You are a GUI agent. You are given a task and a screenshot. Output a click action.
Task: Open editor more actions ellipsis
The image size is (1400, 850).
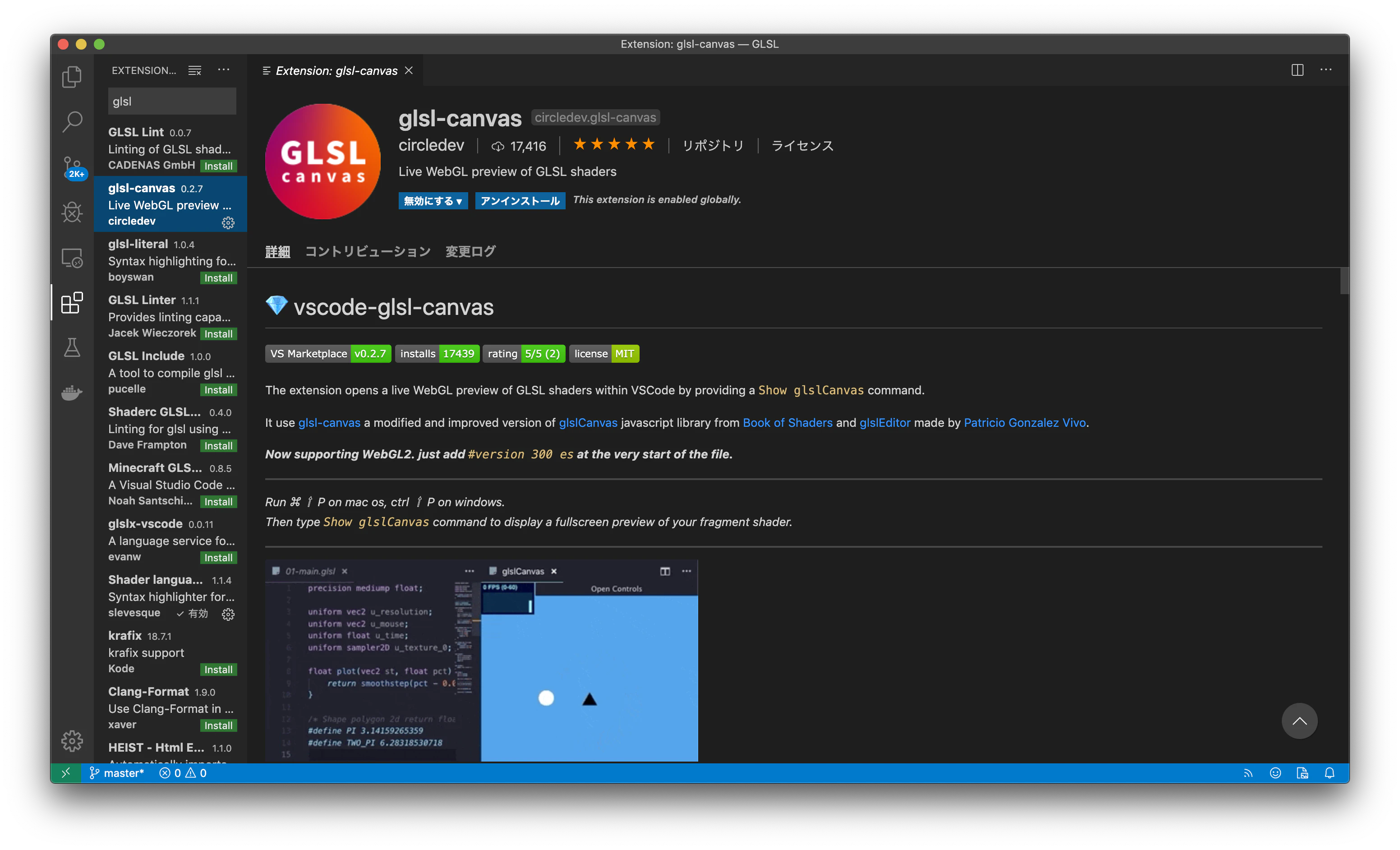(x=1326, y=70)
